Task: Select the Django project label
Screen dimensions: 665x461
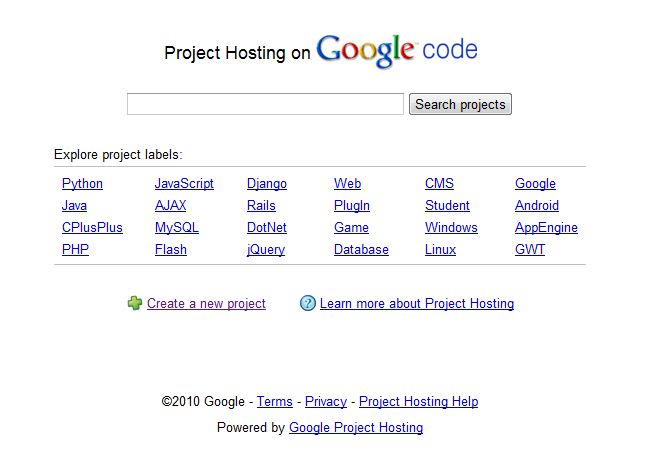Action: coord(267,184)
